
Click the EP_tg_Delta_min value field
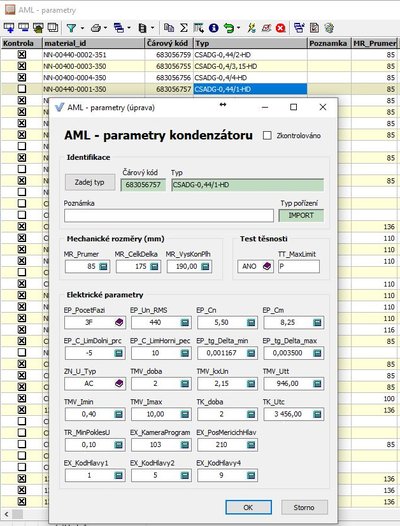pos(222,353)
